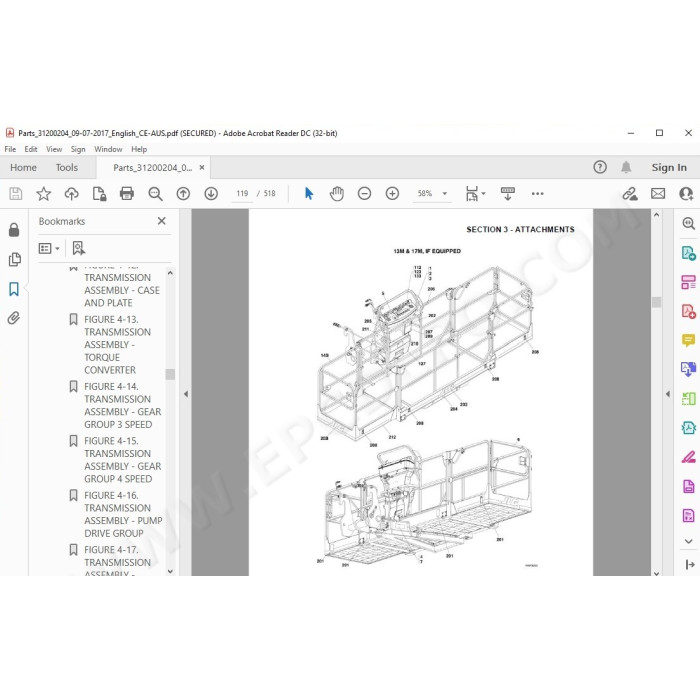Open the Help menu
This screenshot has height=700, width=700.
(x=139, y=149)
